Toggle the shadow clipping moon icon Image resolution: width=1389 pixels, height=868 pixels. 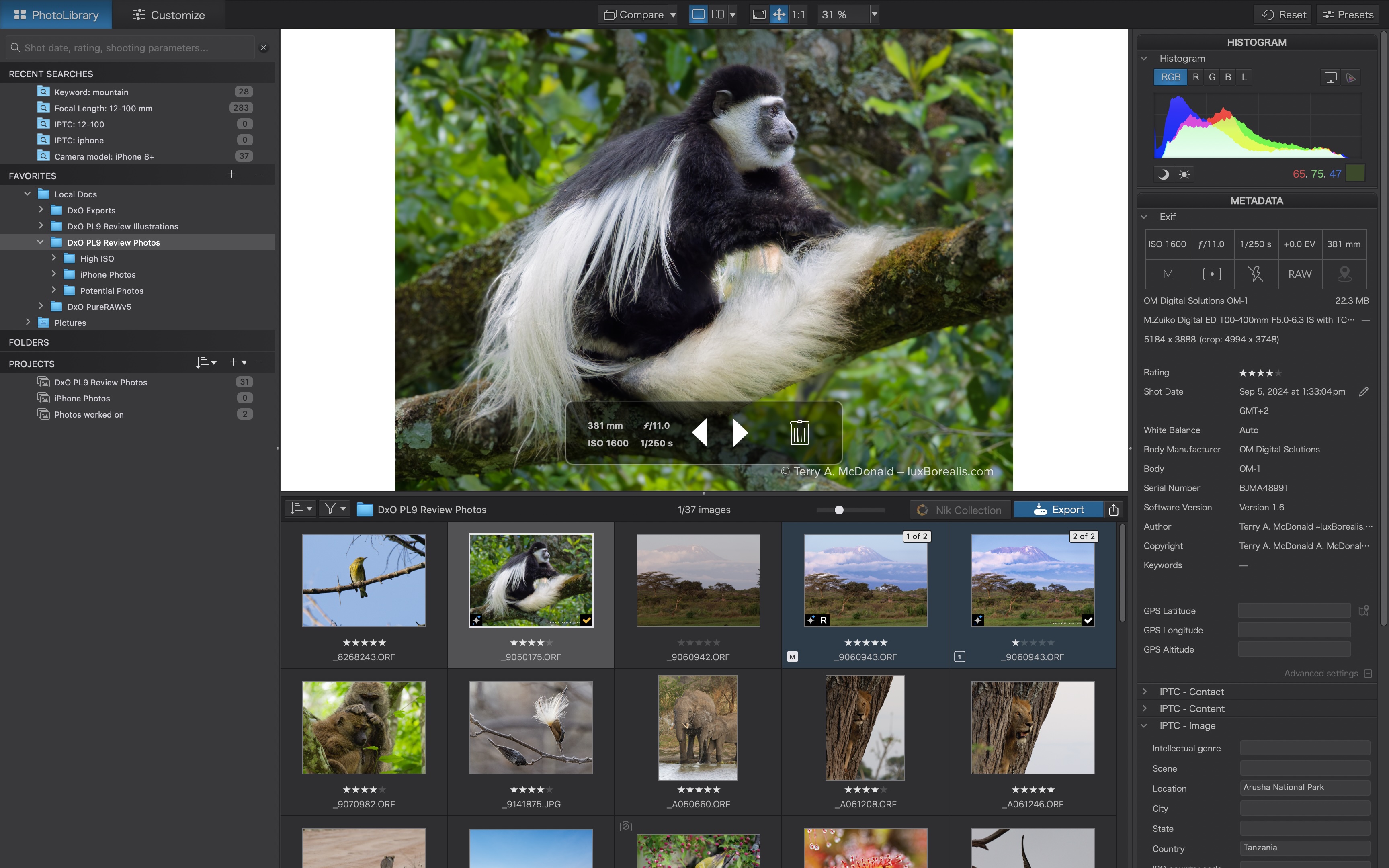[1164, 174]
